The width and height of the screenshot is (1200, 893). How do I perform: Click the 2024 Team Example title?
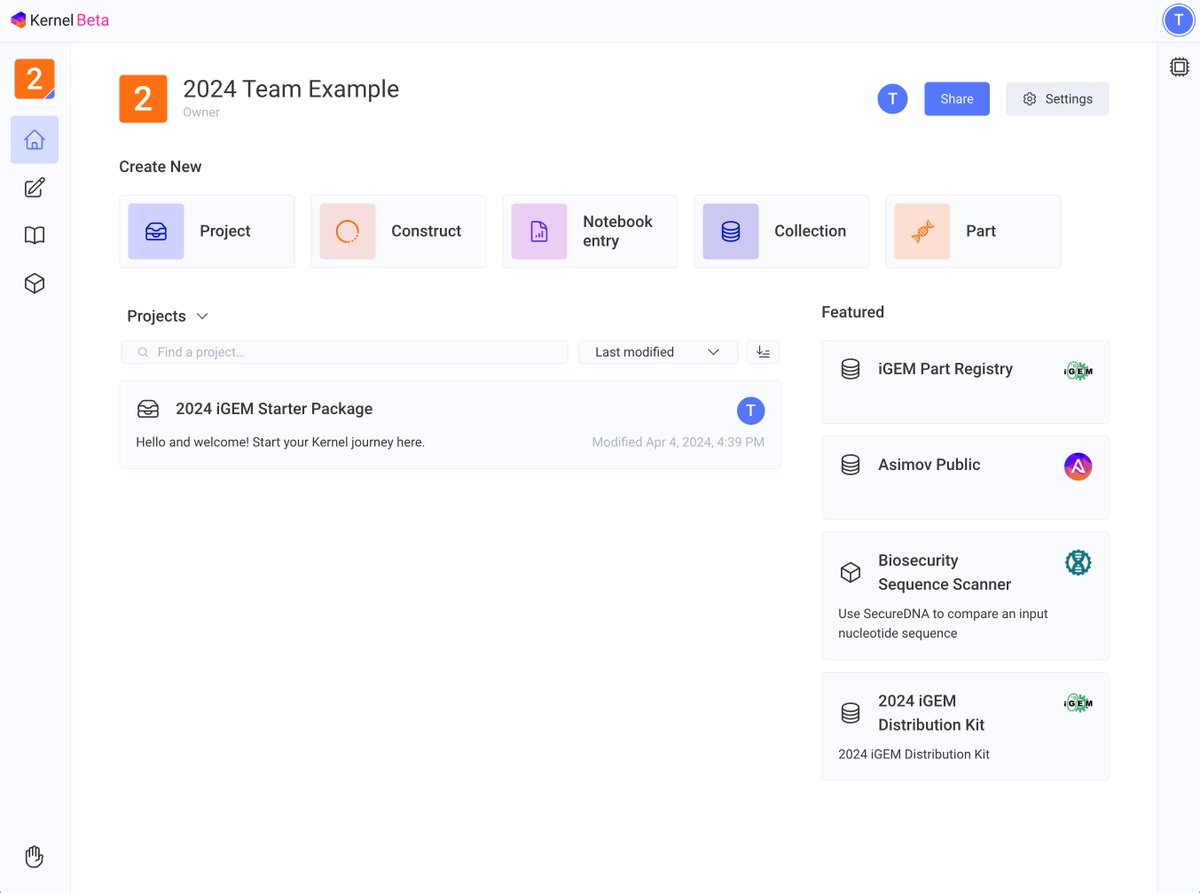click(x=291, y=89)
